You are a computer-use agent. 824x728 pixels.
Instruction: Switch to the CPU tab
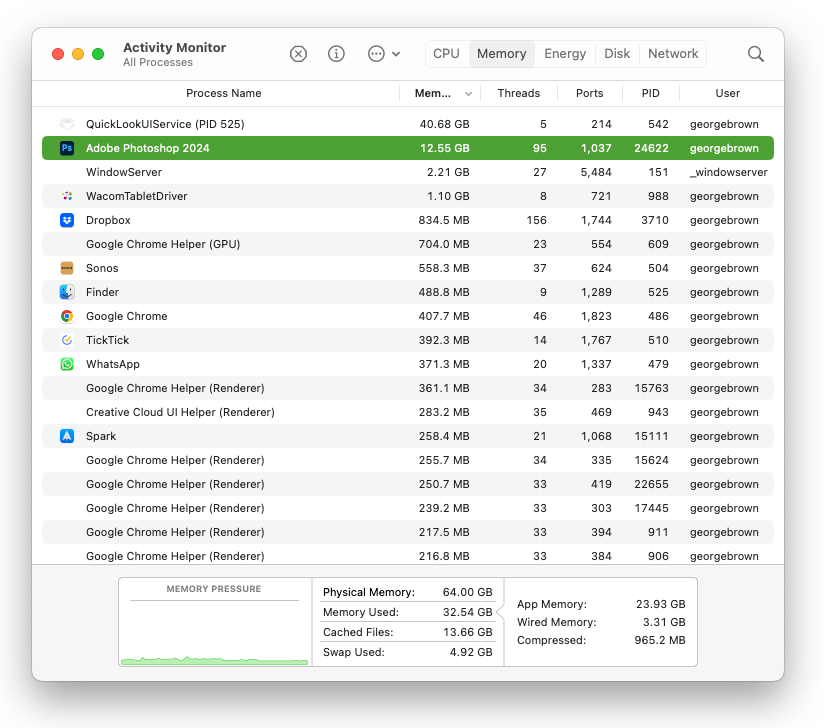(x=446, y=54)
